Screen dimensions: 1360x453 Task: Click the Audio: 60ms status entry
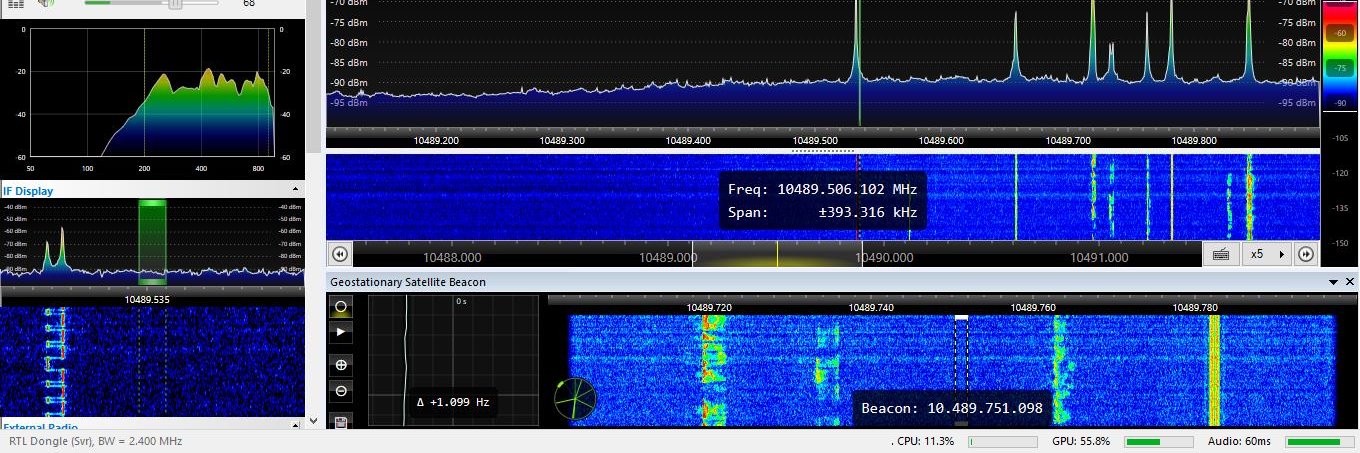coord(1239,441)
